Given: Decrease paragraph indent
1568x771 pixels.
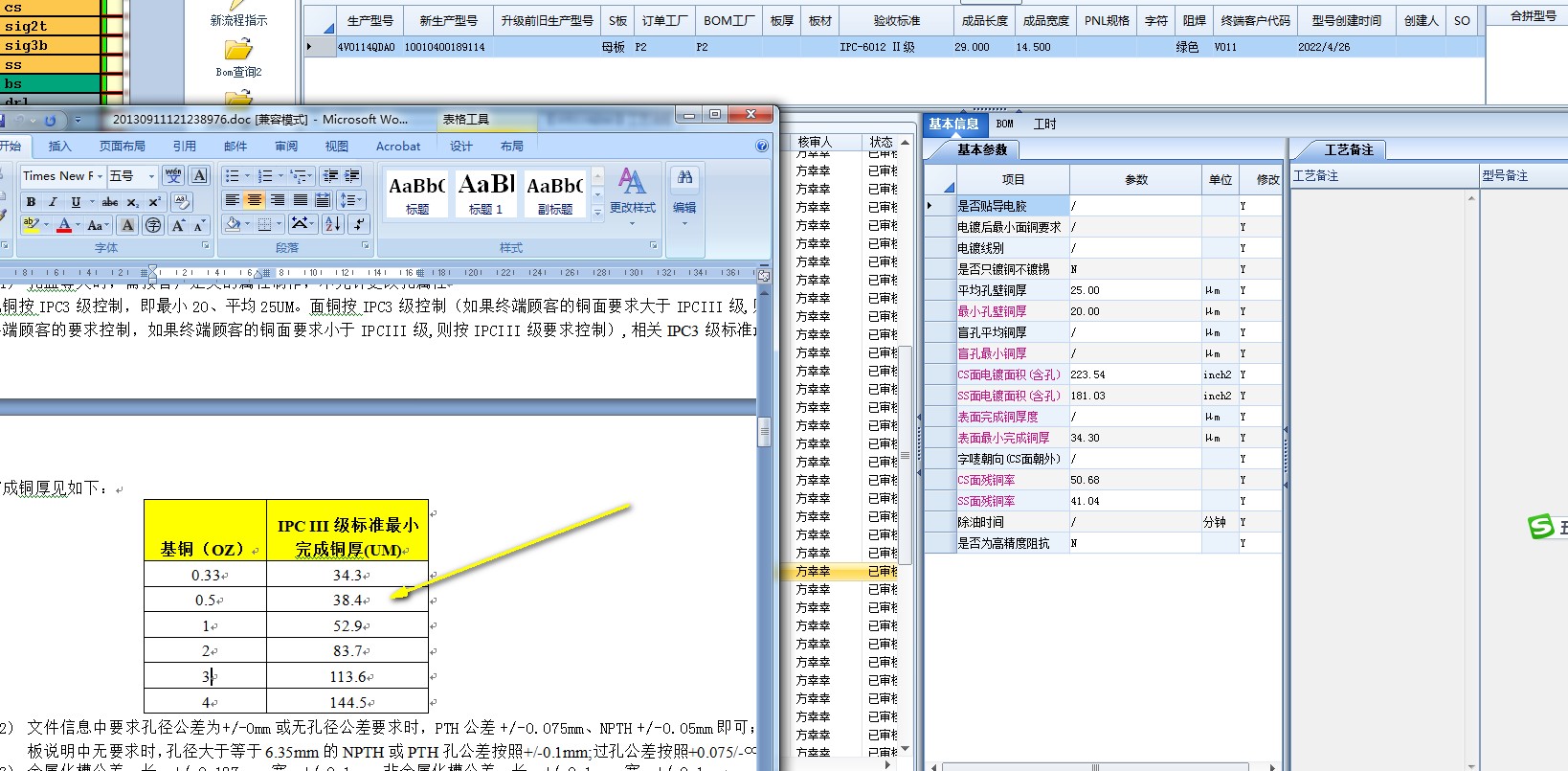Looking at the screenshot, I should [x=331, y=176].
